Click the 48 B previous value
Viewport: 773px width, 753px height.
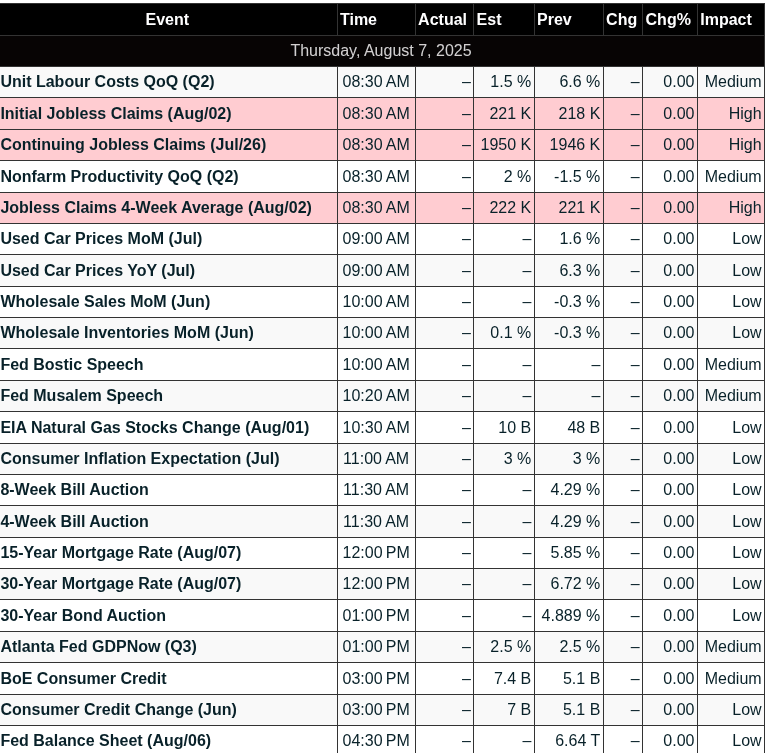584,427
